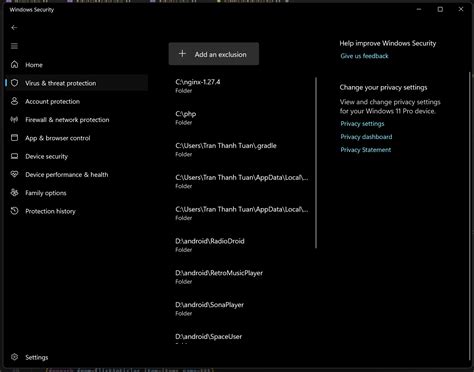Close the Windows Security window

coord(461,9)
